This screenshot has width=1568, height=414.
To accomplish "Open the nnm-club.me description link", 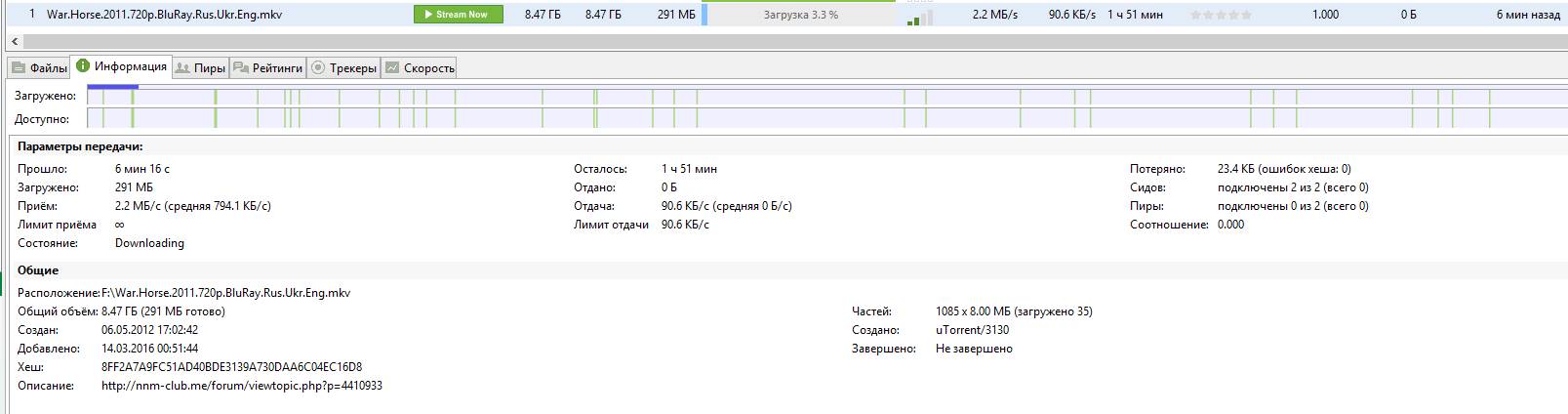I will pyautogui.click(x=241, y=386).
